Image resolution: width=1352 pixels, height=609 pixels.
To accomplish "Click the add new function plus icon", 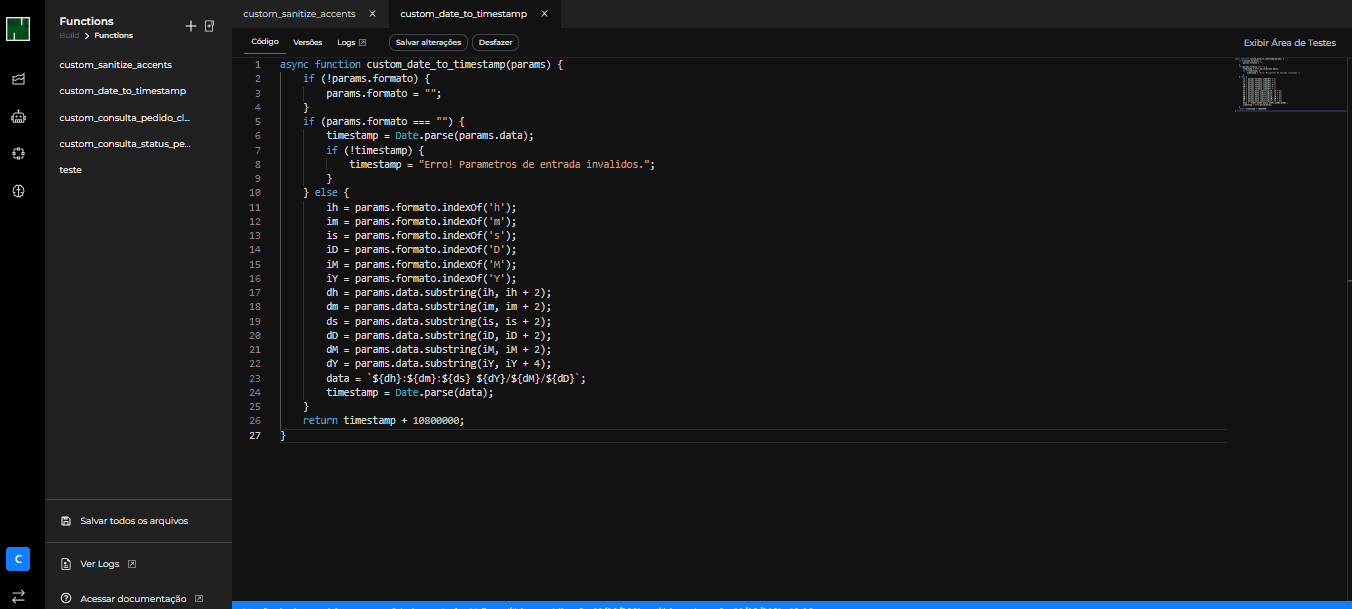I will [x=191, y=26].
